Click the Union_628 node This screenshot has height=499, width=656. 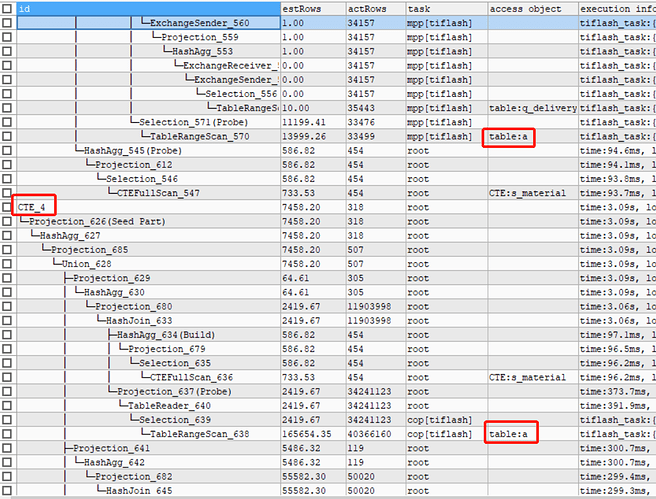pyautogui.click(x=87, y=264)
